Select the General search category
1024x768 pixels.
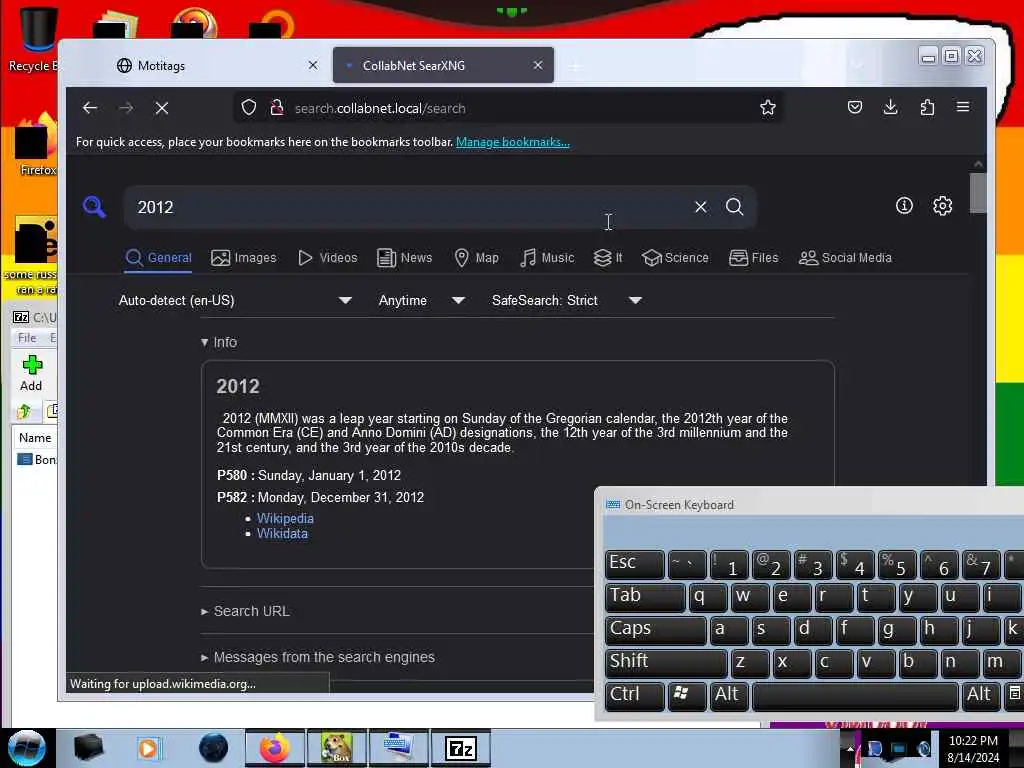159,258
